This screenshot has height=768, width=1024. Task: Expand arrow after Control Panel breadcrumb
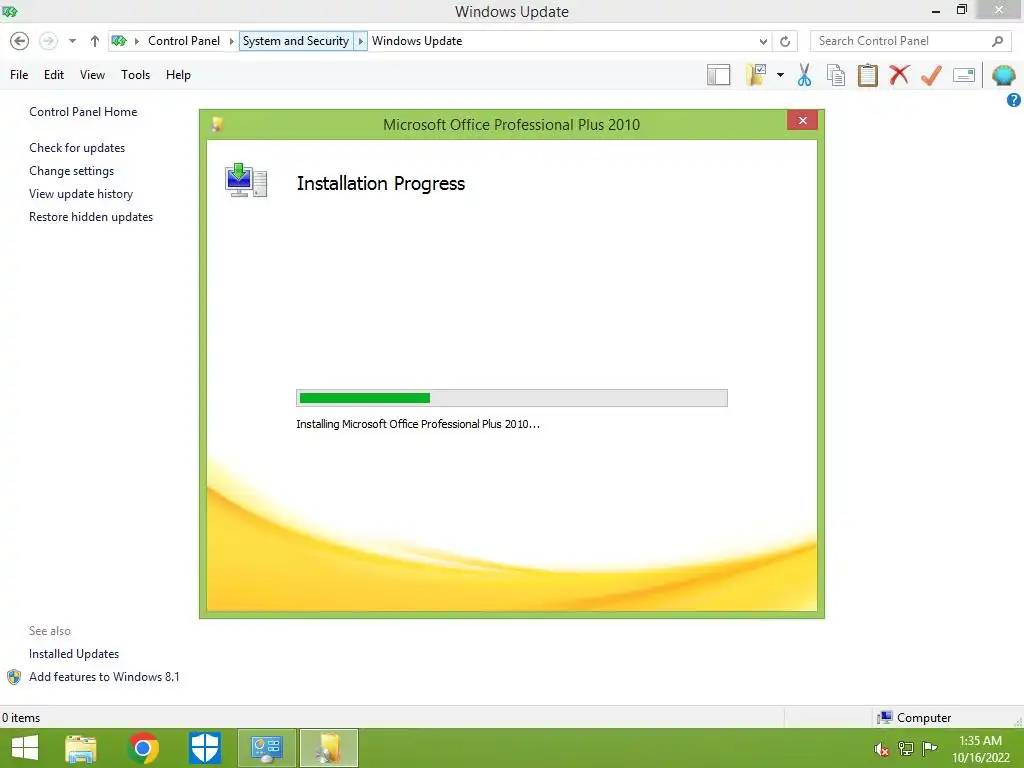pos(231,41)
